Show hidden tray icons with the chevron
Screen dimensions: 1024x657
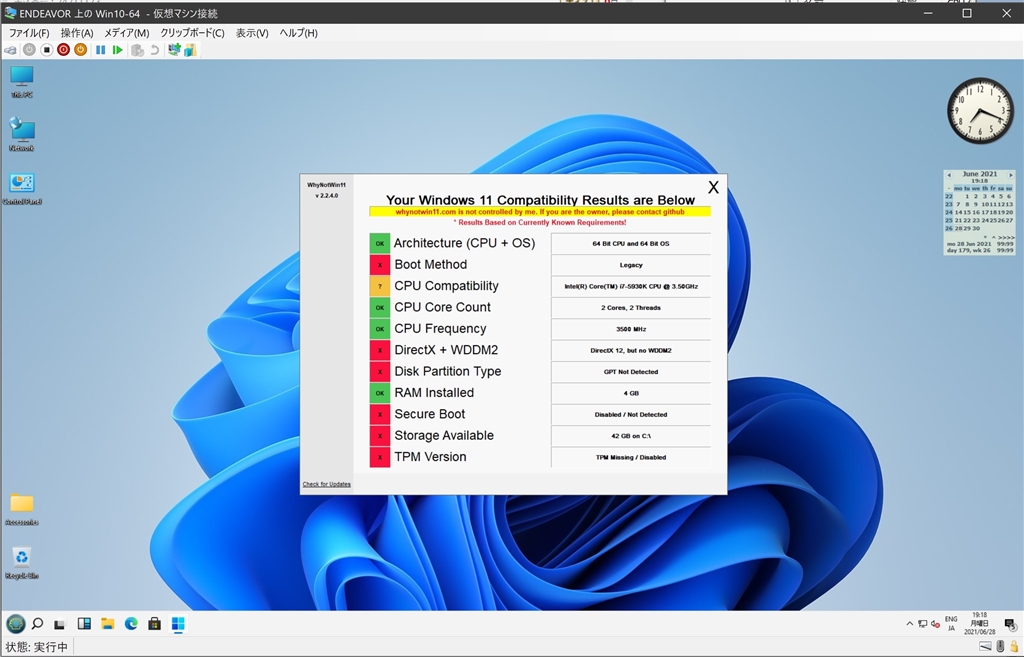pos(910,624)
